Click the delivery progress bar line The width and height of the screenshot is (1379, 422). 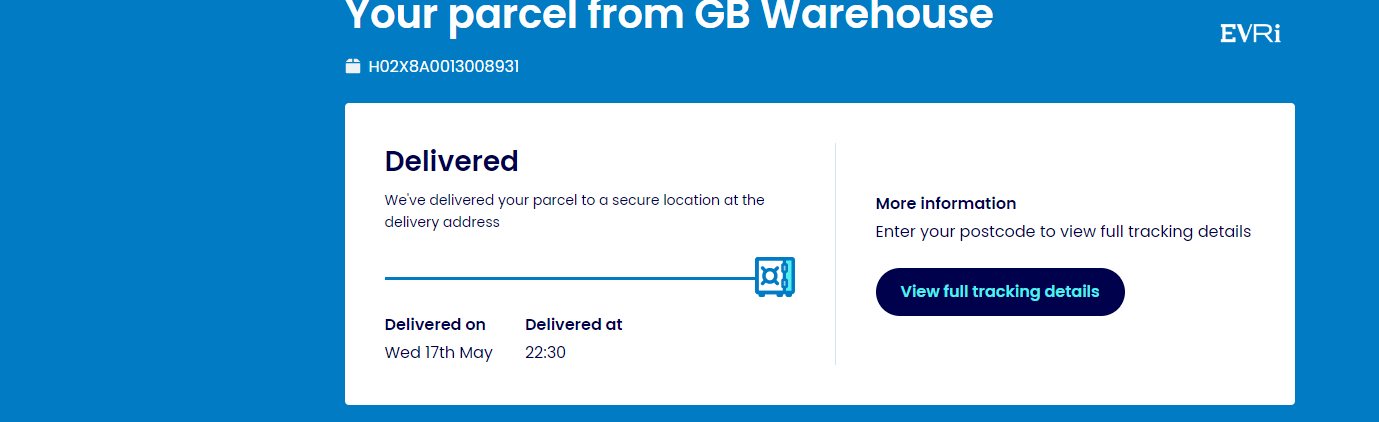(570, 278)
